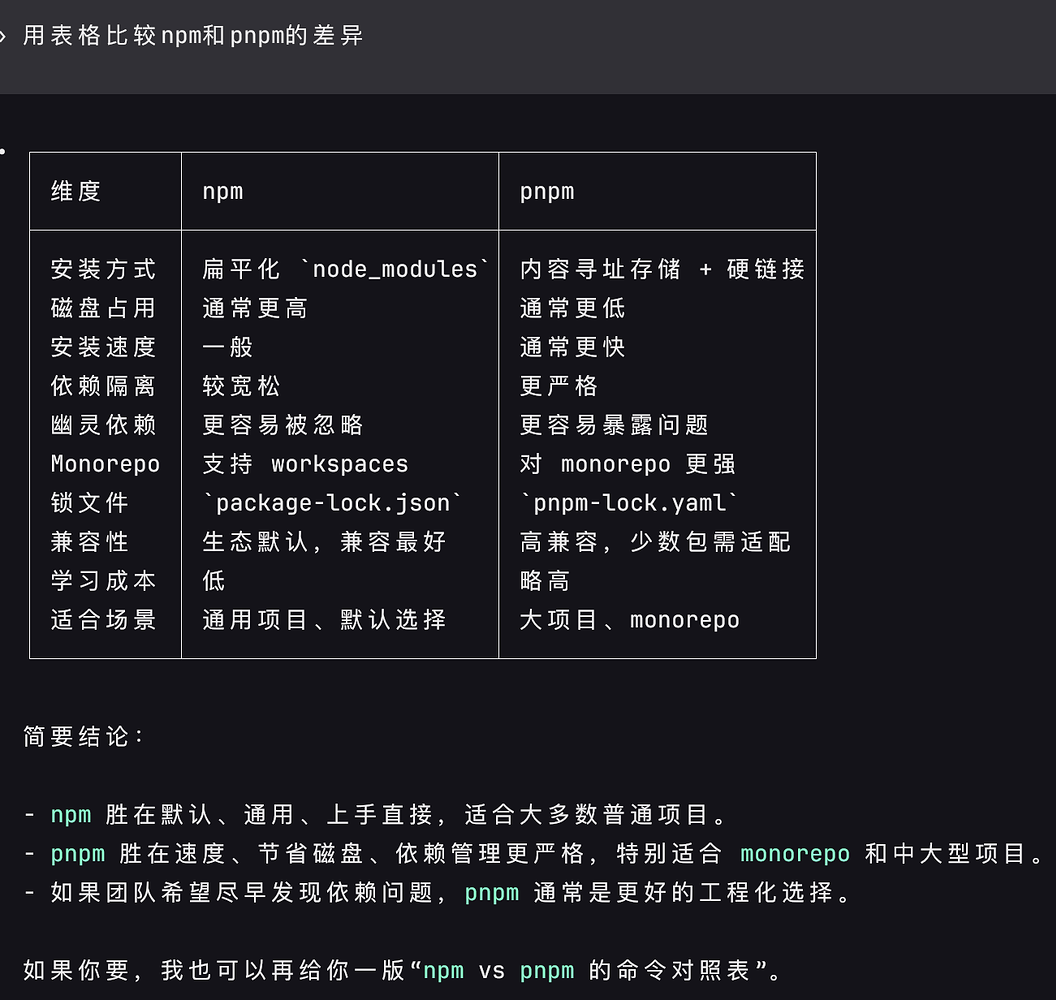Click green "npm" in first conclusion bullet
The image size is (1056, 1000).
point(71,815)
